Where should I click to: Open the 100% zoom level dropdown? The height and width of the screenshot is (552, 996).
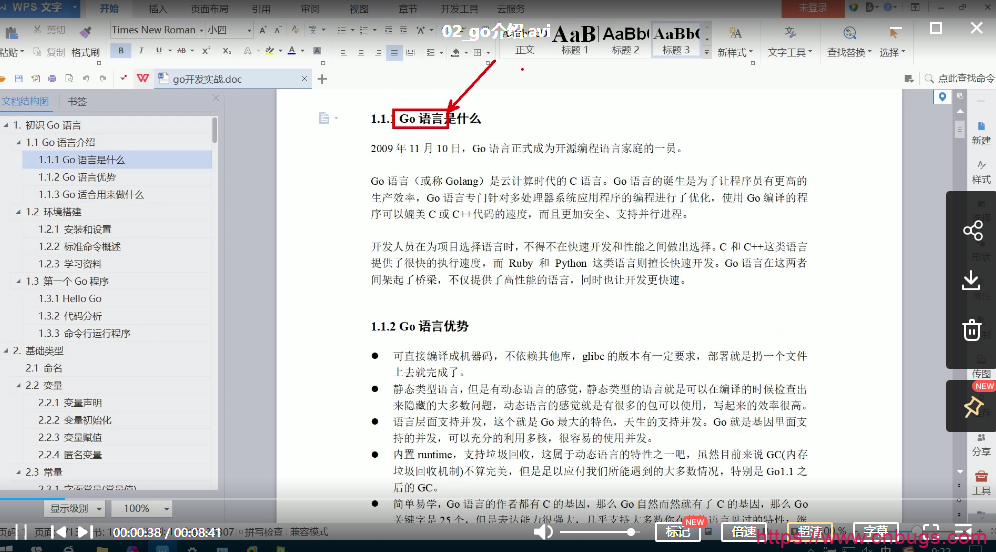(143, 509)
